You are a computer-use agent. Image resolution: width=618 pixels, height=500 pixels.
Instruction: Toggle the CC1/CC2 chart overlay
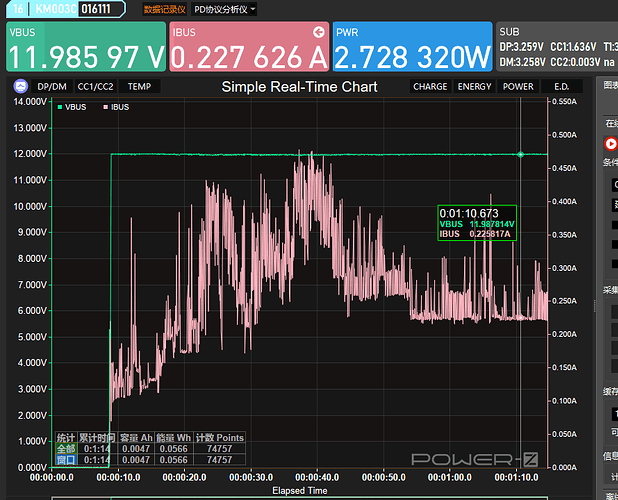(96, 87)
